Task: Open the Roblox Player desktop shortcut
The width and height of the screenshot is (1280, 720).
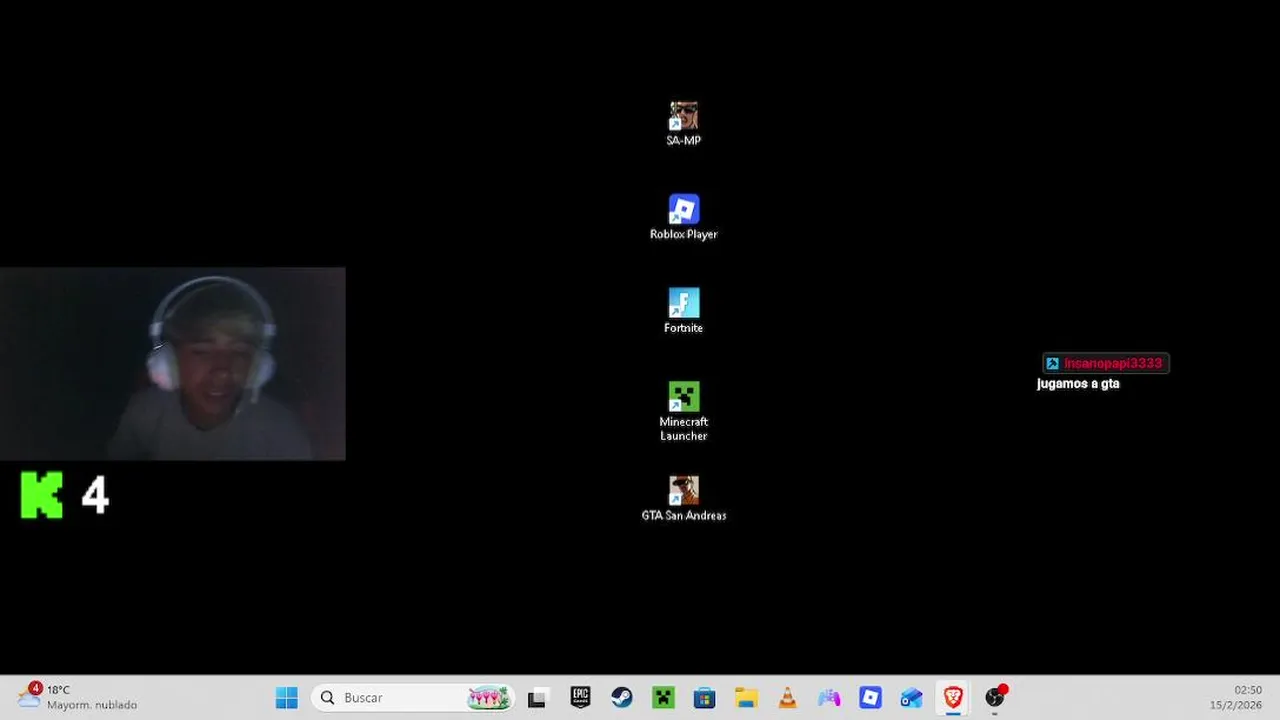Action: (x=684, y=218)
